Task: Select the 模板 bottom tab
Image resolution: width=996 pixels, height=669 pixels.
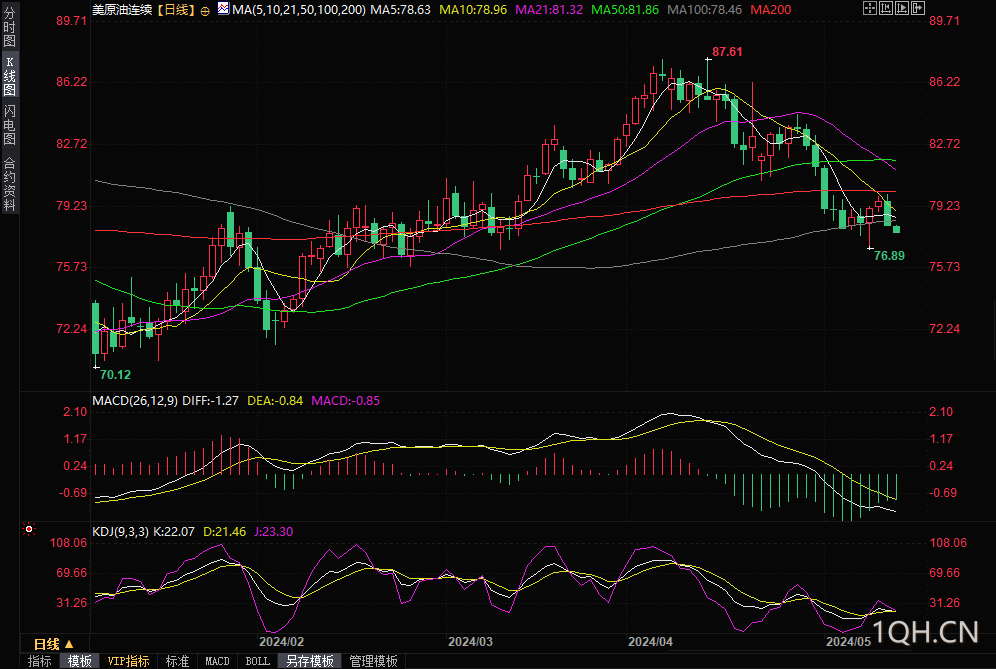Action: (x=79, y=661)
